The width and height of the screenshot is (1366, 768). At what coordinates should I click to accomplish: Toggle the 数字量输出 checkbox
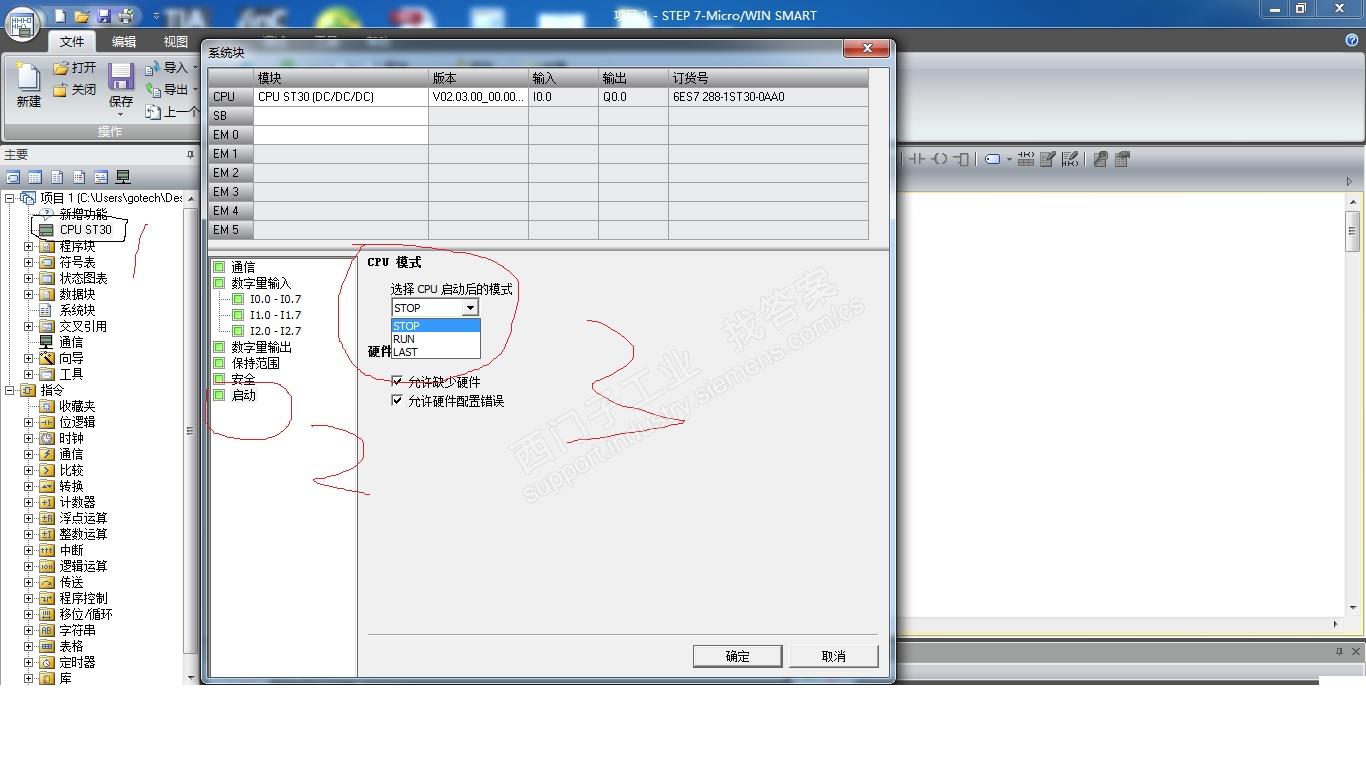tap(219, 347)
